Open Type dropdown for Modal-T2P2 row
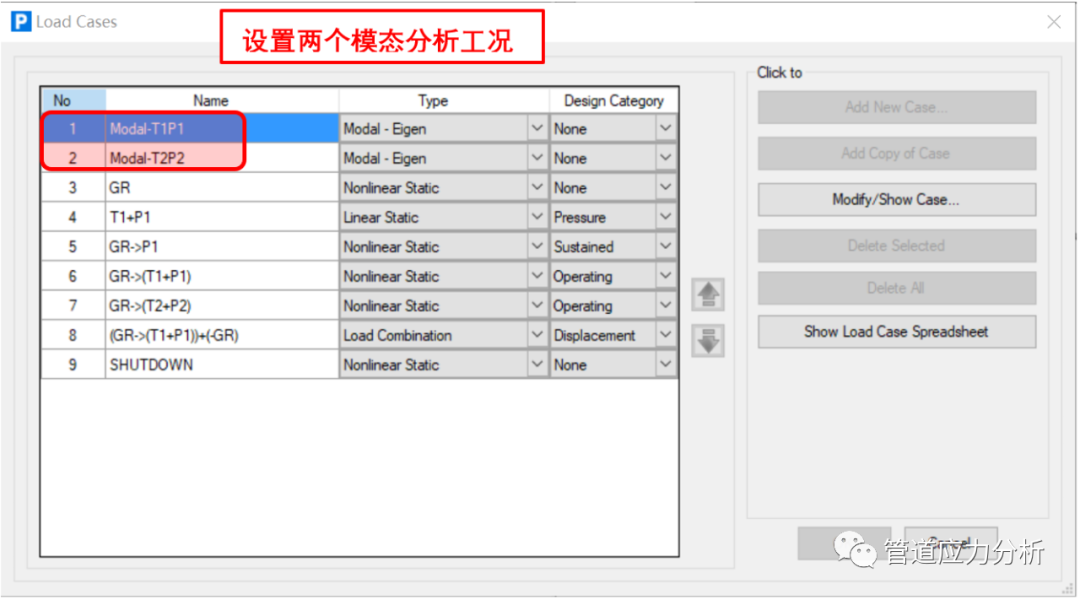 point(537,158)
